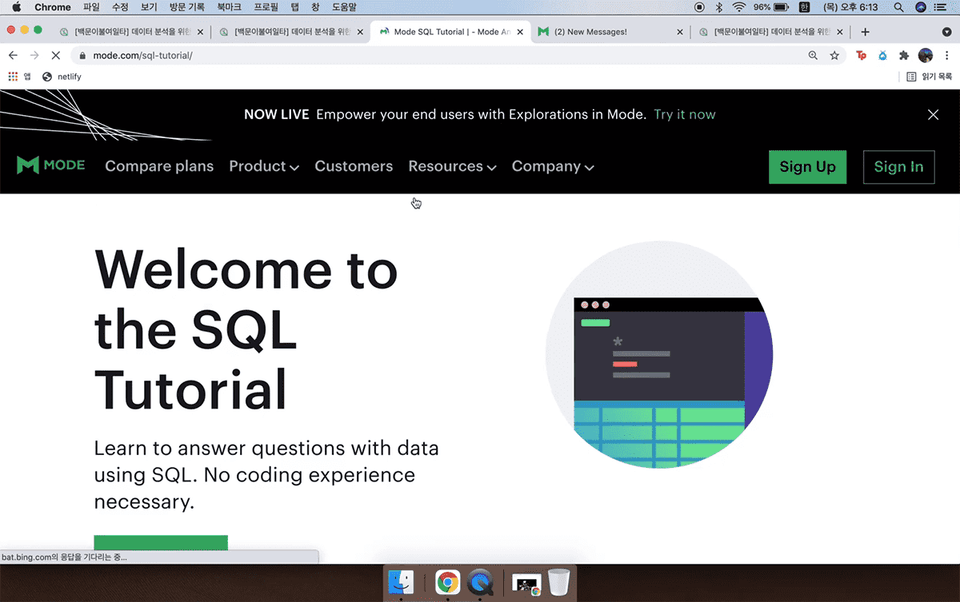The width and height of the screenshot is (960, 602).
Task: Close the New Messages tab
Action: (680, 32)
